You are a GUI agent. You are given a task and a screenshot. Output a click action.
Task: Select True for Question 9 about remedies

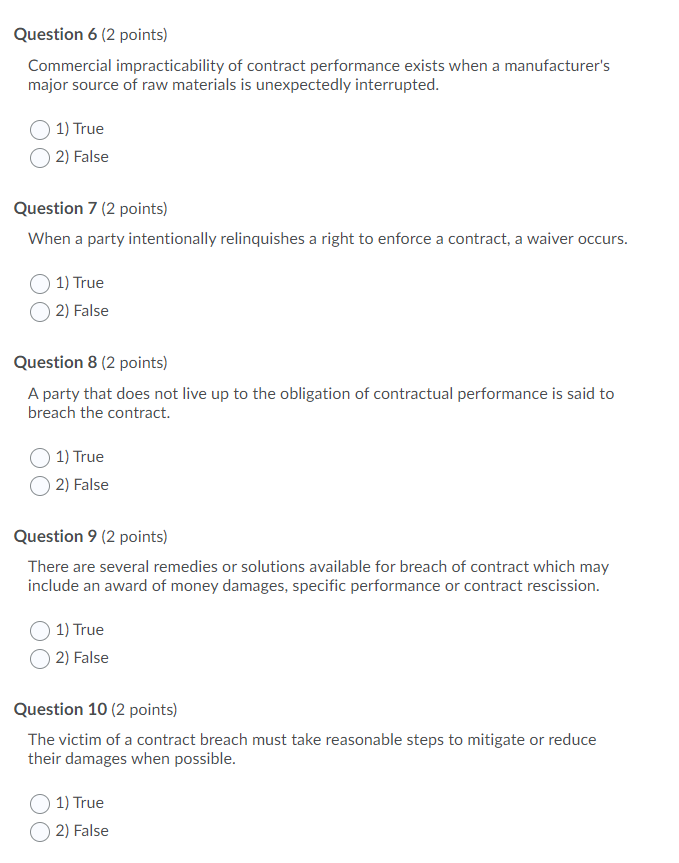pyautogui.click(x=40, y=630)
